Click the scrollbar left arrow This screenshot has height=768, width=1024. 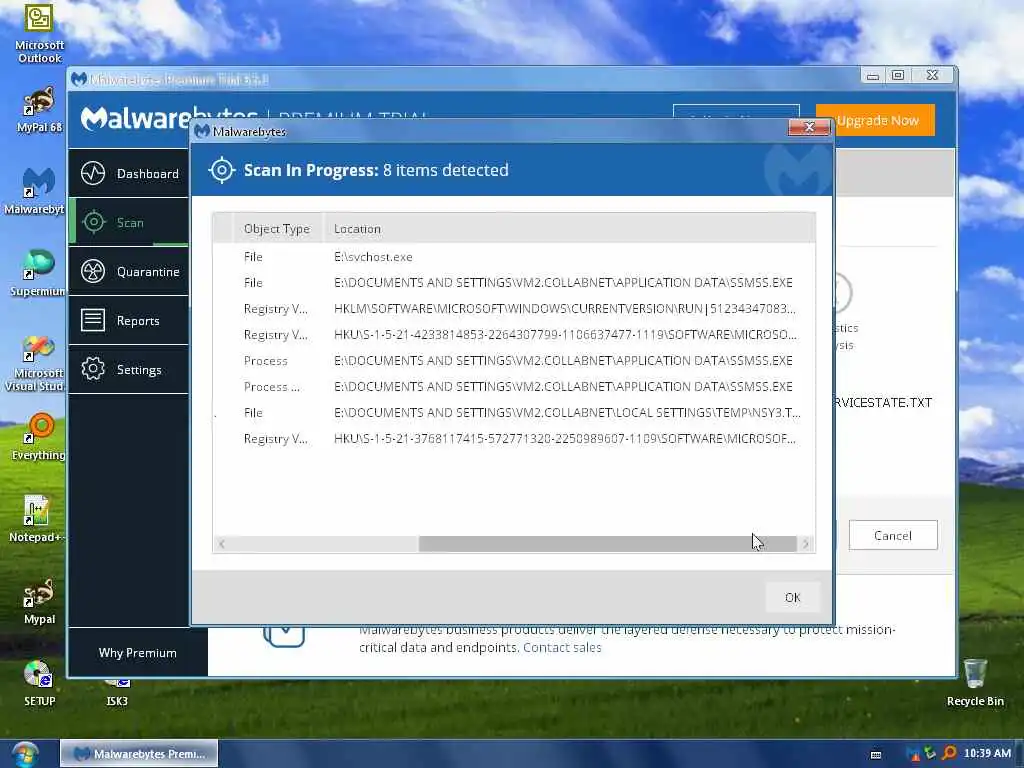[222, 543]
